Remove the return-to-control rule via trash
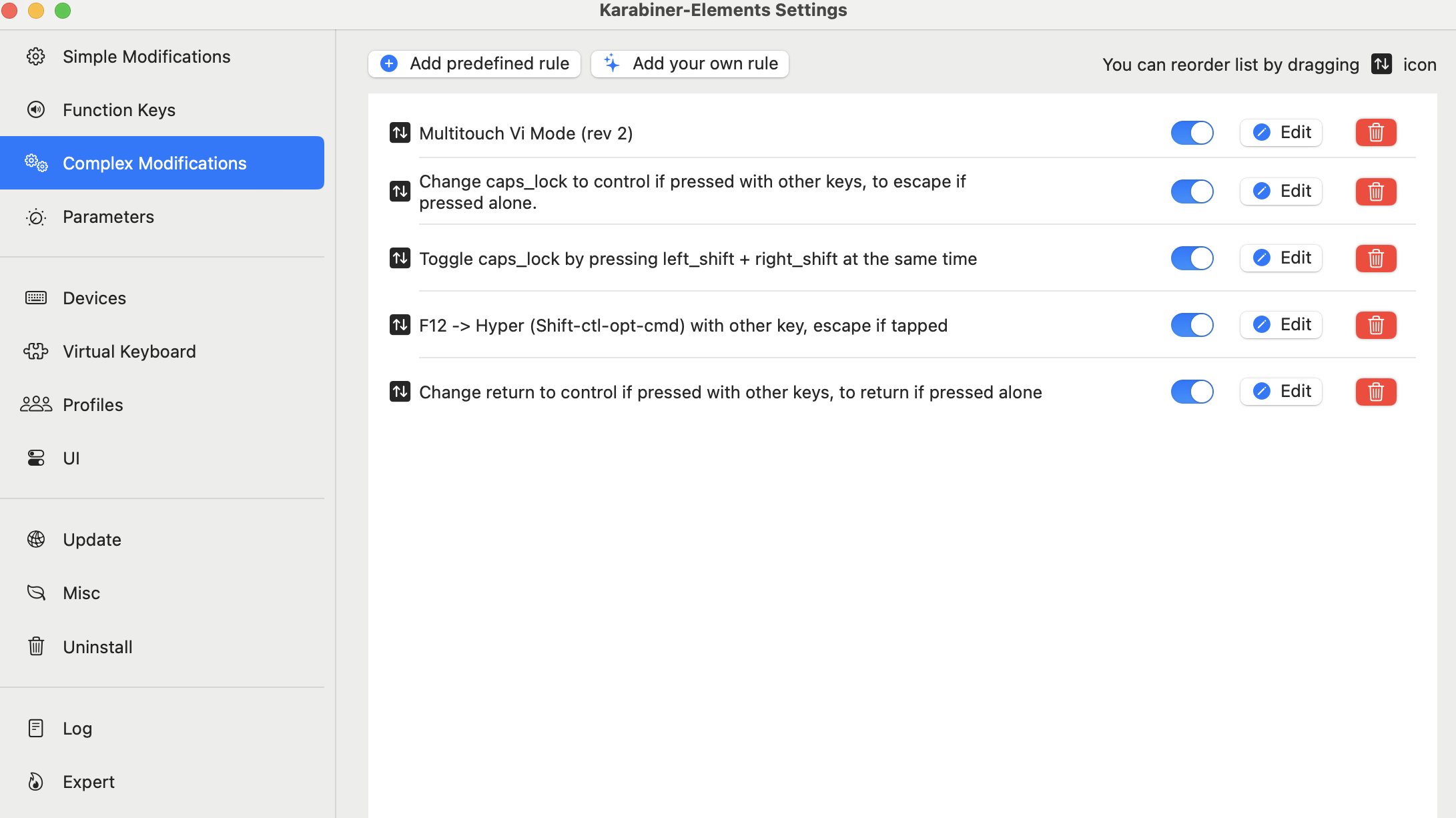Screen dimensions: 1456x818 [1375, 392]
